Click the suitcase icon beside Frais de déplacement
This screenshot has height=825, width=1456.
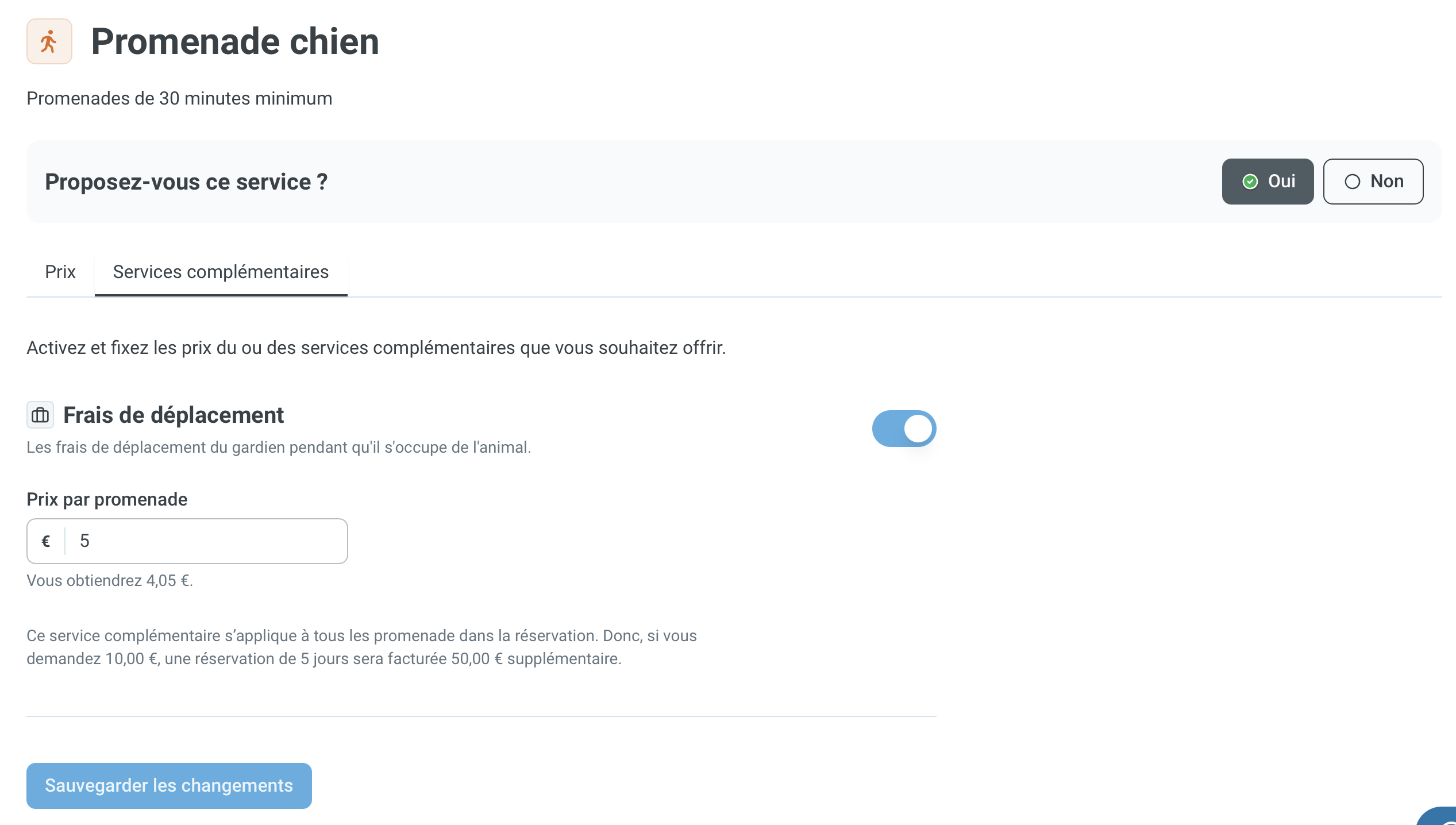40,415
